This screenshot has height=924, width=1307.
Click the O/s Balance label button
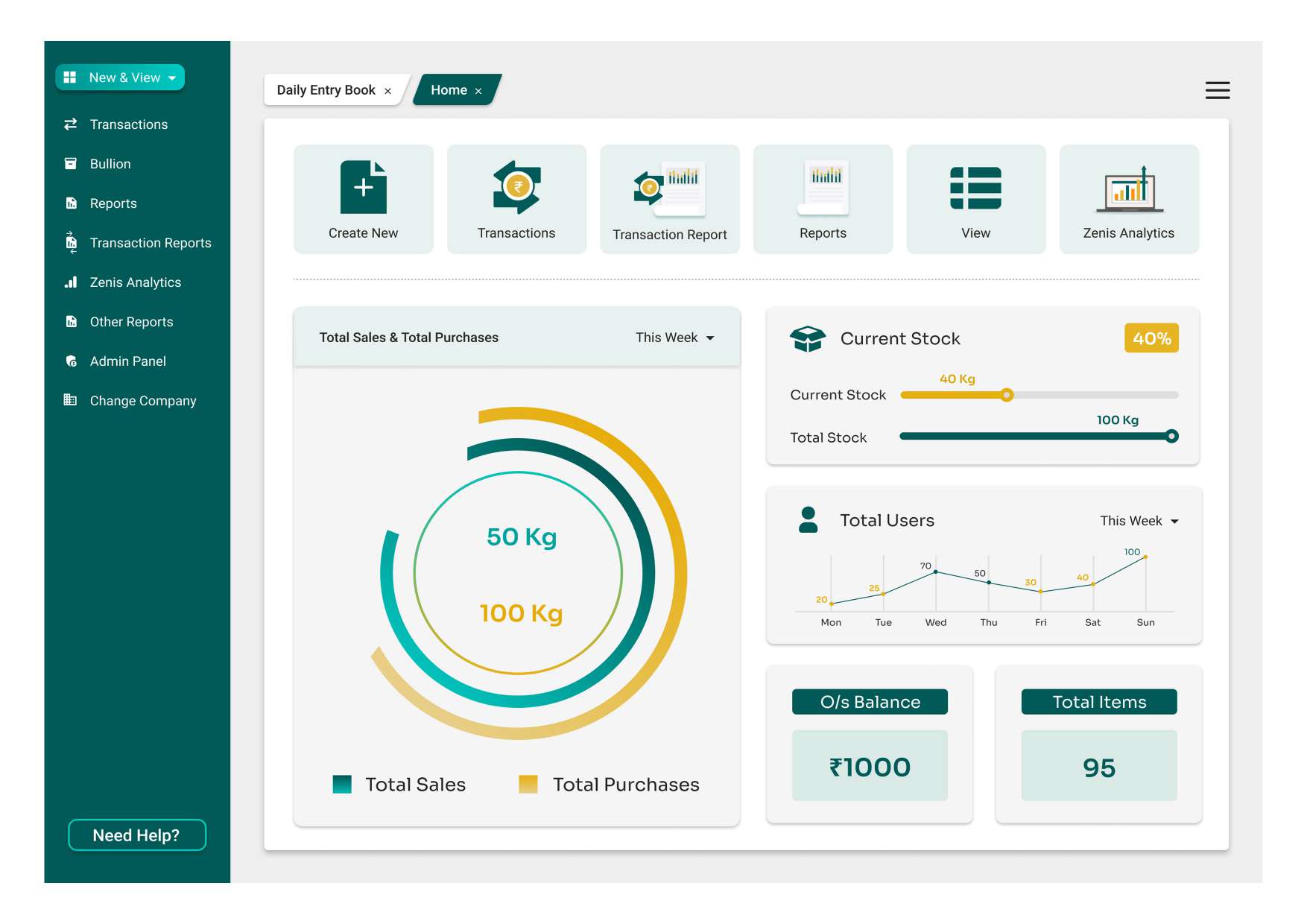click(870, 702)
